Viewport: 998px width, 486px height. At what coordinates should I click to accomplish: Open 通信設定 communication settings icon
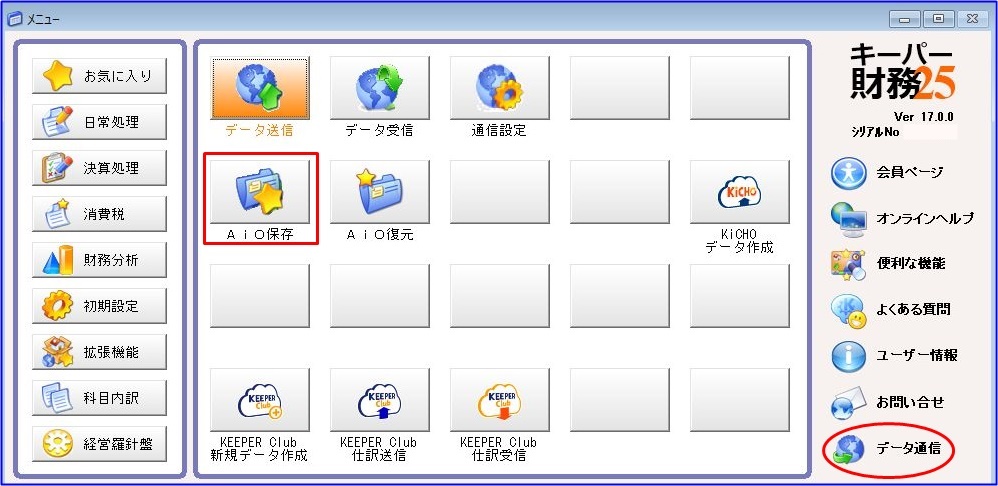click(500, 88)
